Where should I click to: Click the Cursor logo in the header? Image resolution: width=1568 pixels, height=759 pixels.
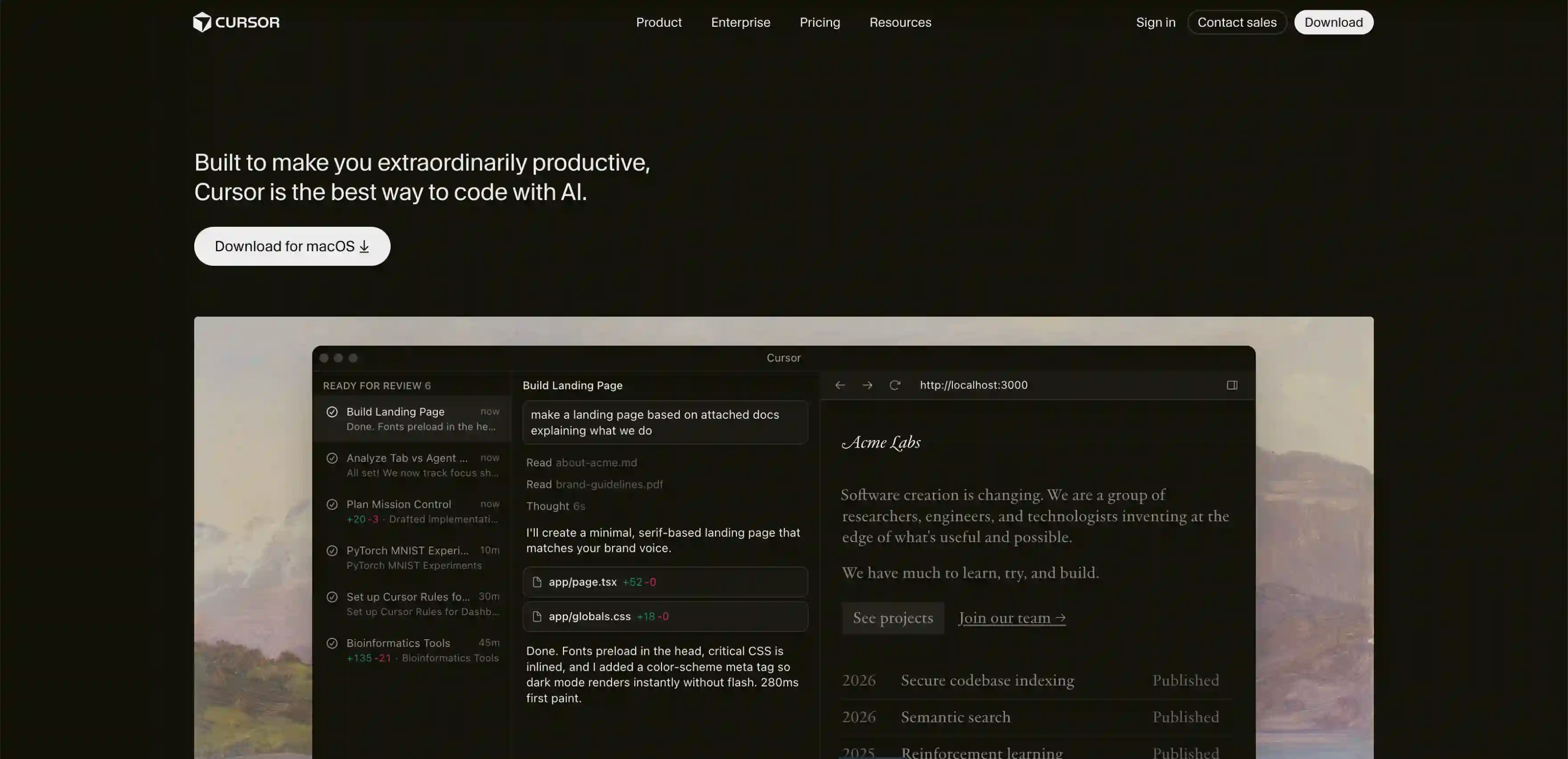(x=236, y=23)
